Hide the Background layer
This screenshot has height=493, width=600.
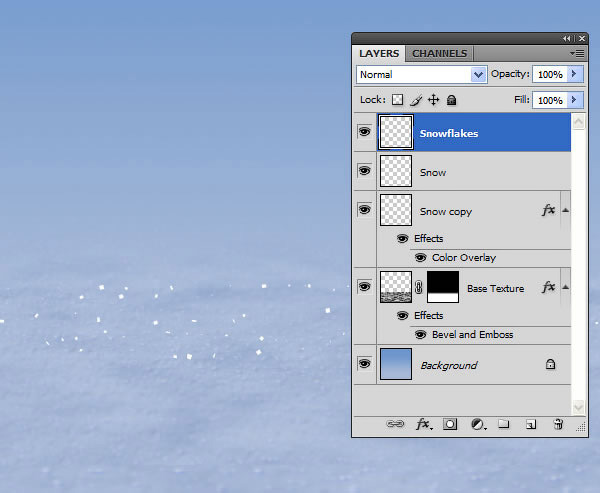(364, 363)
